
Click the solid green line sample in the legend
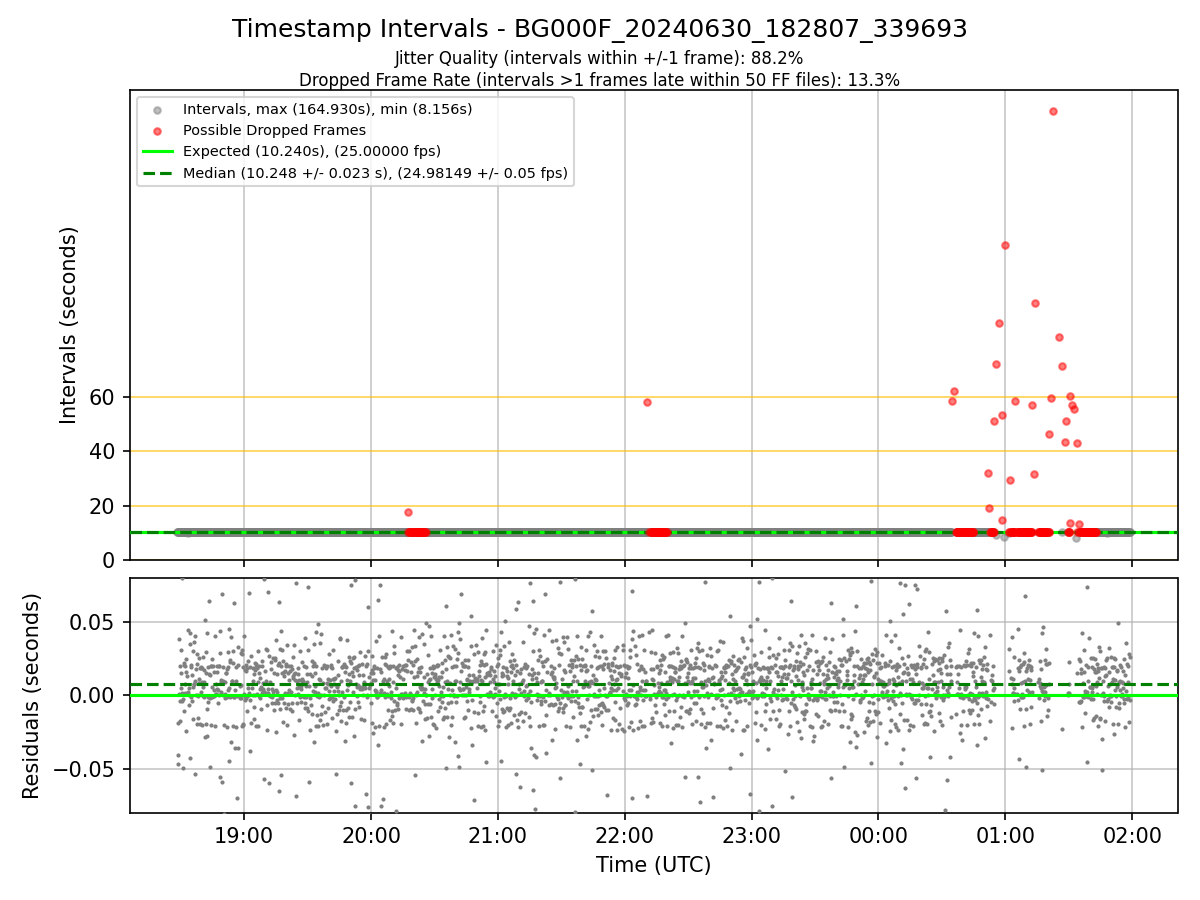157,152
